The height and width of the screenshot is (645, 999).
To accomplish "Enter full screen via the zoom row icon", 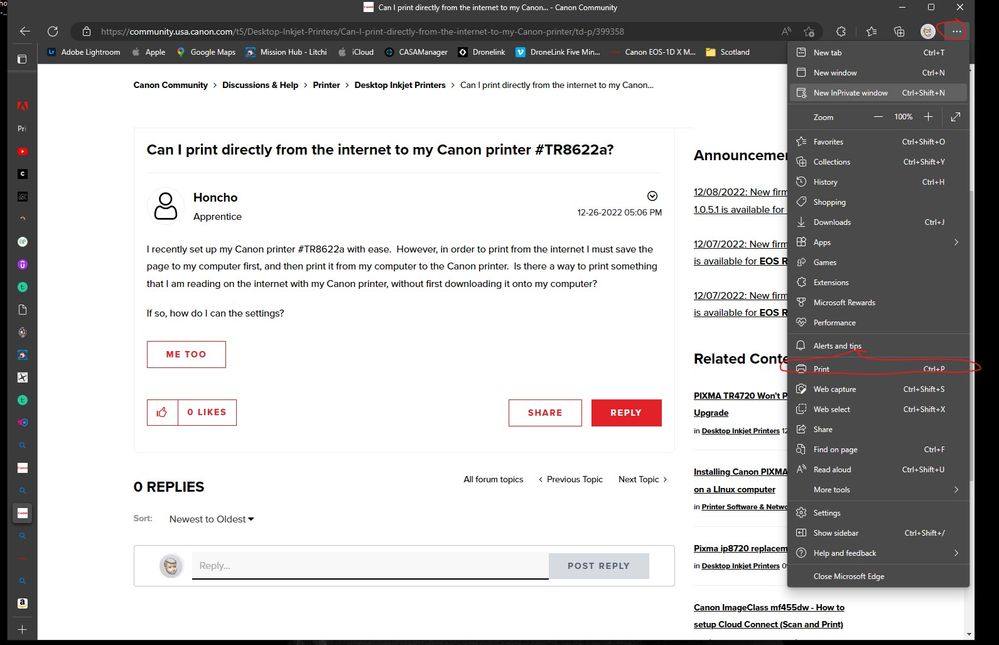I will 955,117.
